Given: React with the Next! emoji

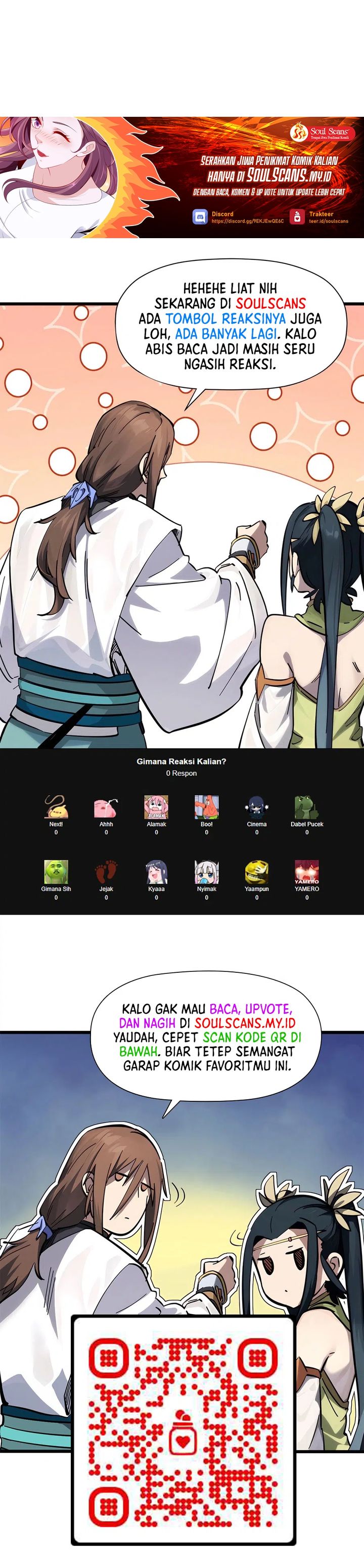Looking at the screenshot, I should pos(56,807).
